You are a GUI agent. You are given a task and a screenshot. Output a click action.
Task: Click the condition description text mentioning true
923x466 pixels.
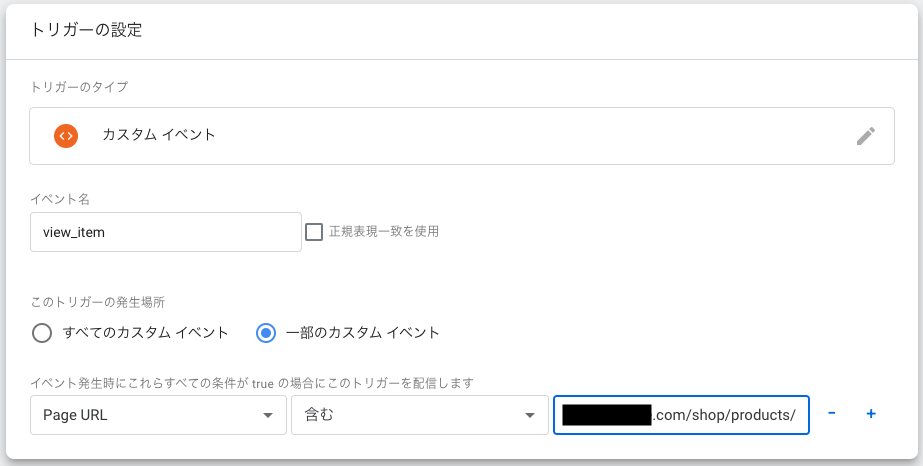tap(251, 382)
